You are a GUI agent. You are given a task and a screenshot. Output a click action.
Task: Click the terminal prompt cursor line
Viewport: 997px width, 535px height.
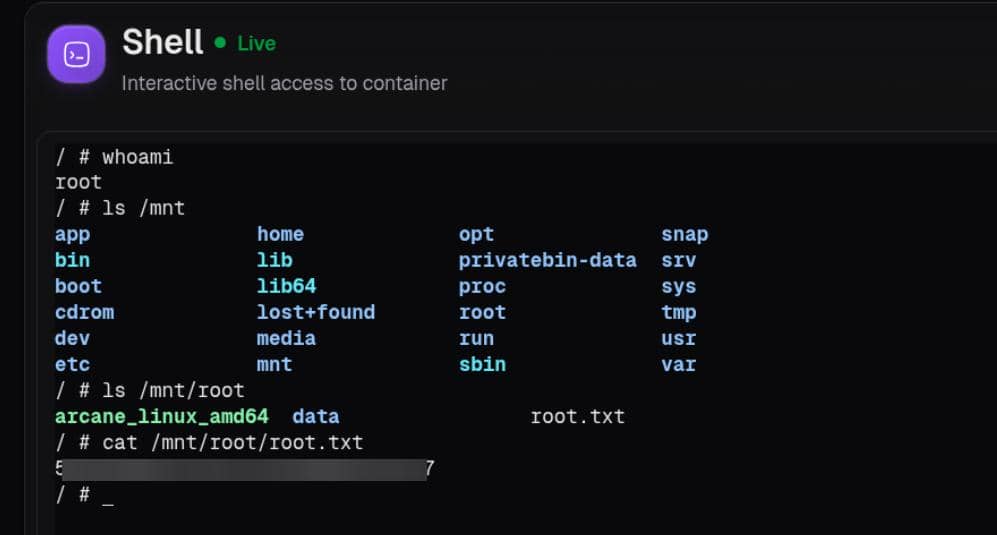click(x=85, y=495)
